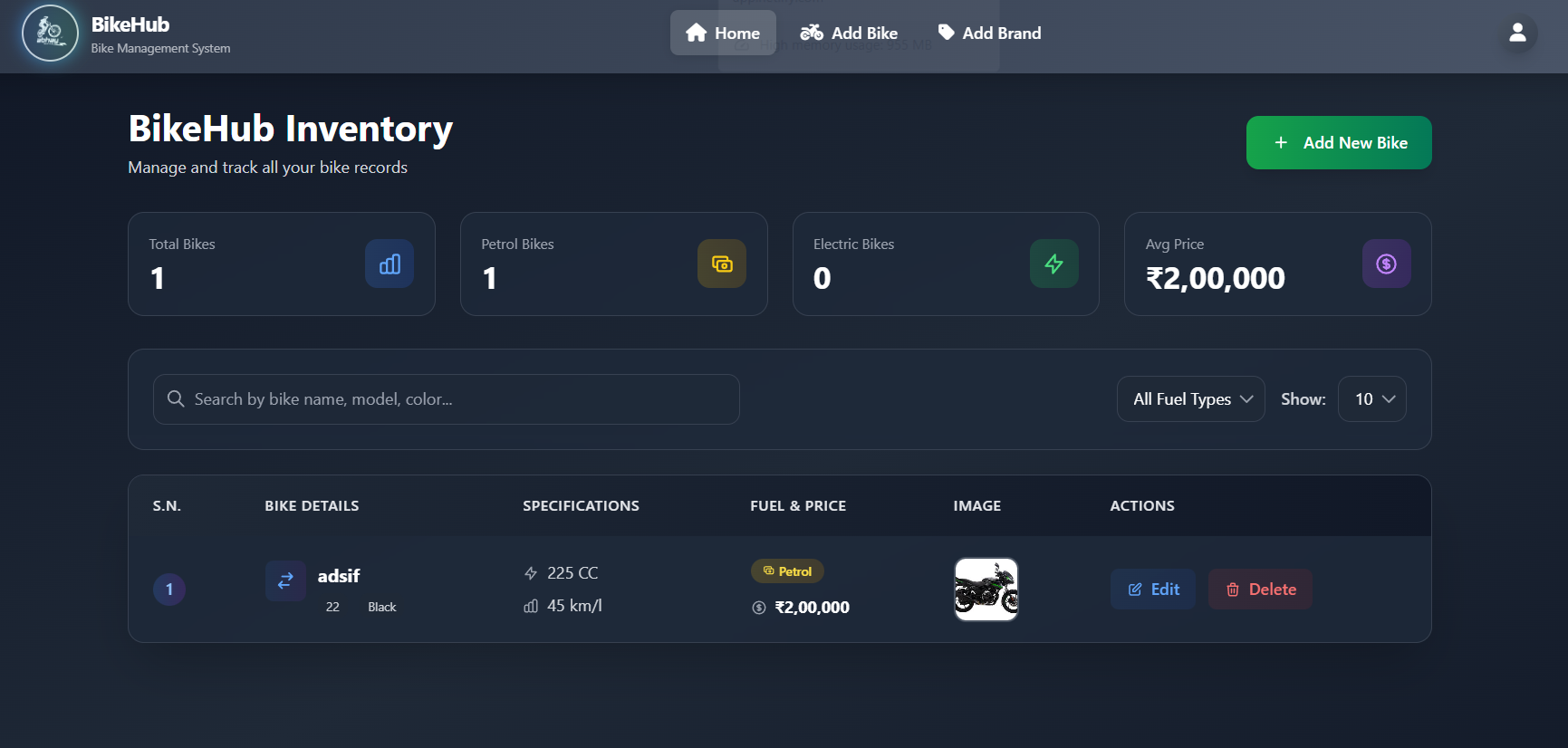Click the serial number 1 badge
Screen dimensions: 1568x748
click(169, 590)
